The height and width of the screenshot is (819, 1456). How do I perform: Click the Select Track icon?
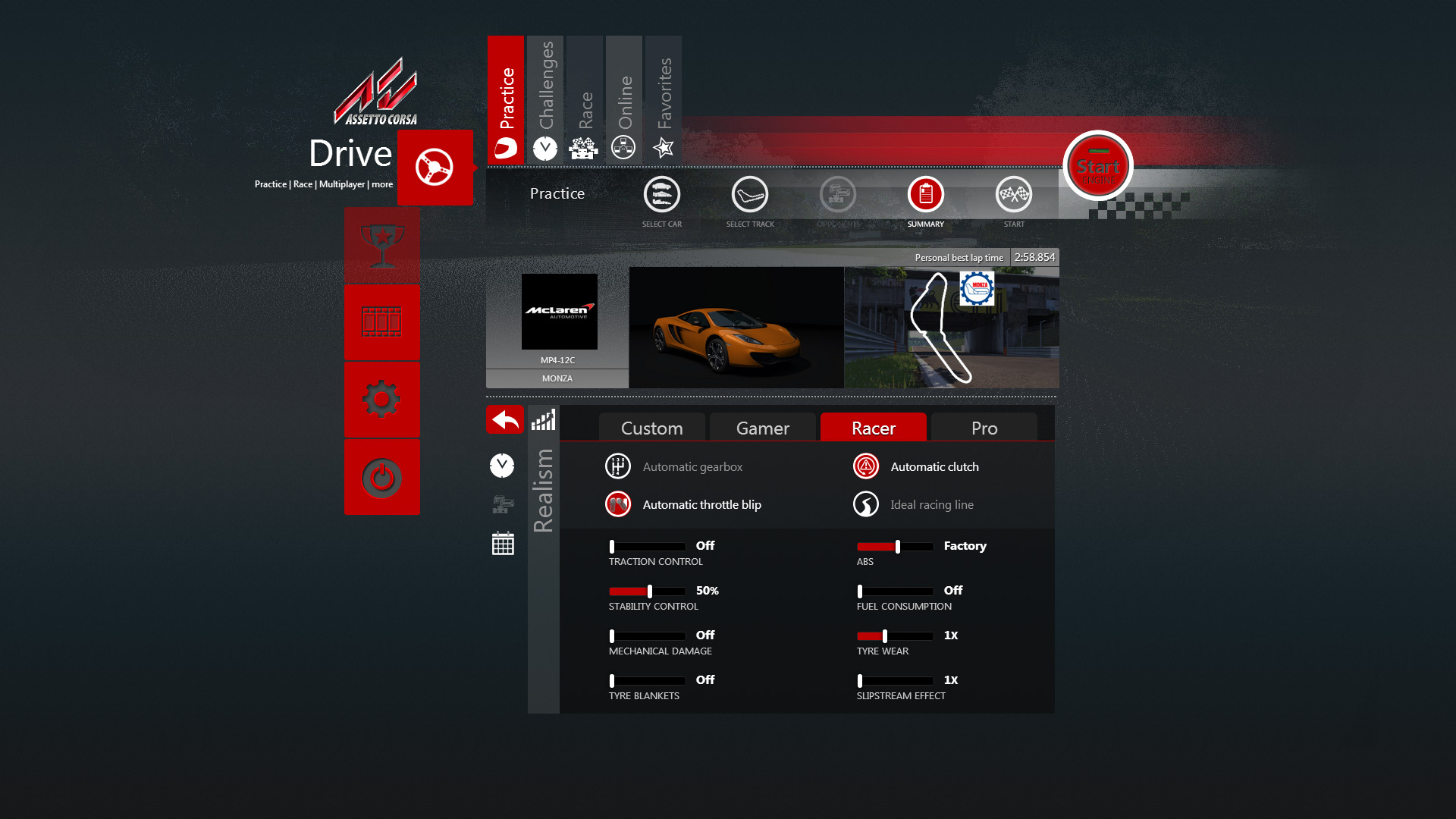pos(749,195)
